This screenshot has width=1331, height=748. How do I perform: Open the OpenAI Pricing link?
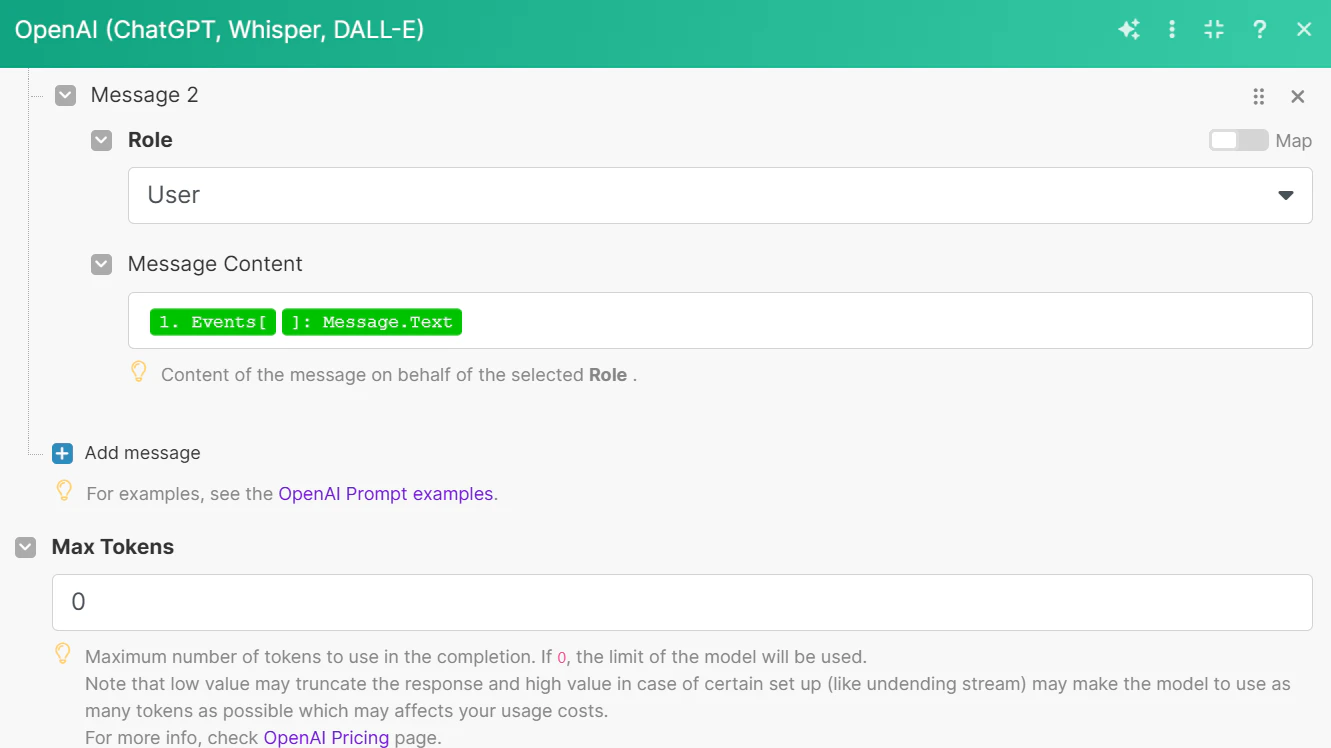(326, 738)
